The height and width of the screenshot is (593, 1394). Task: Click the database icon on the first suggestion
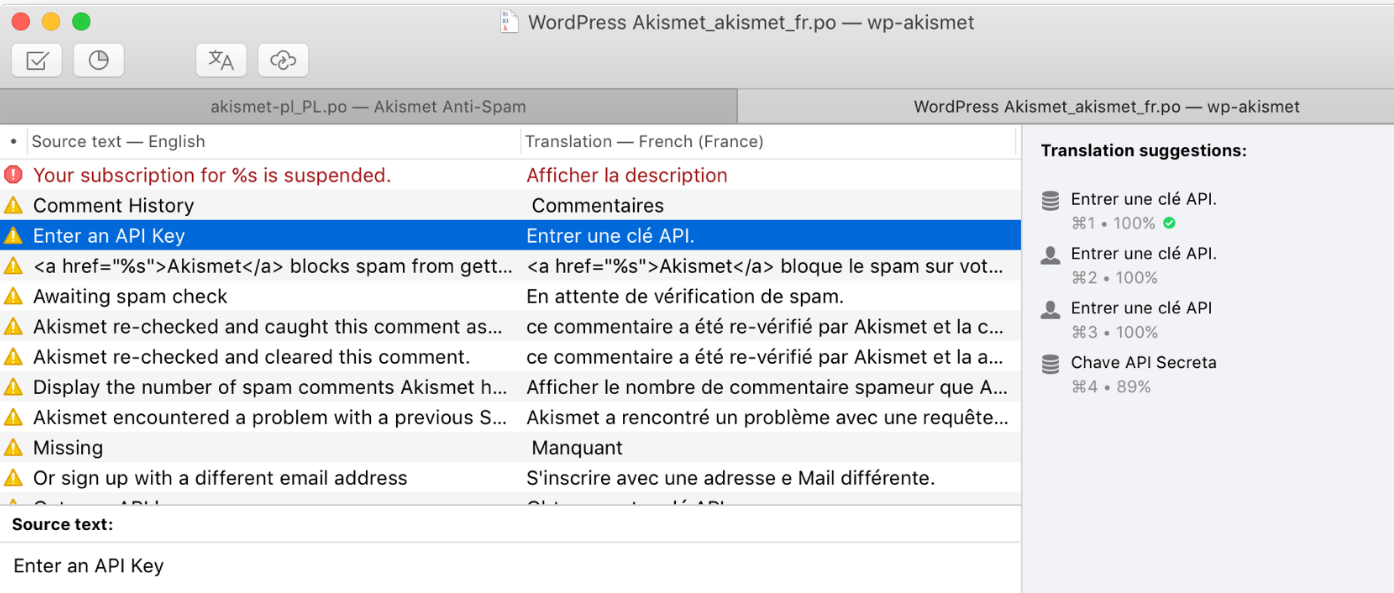pyautogui.click(x=1050, y=199)
